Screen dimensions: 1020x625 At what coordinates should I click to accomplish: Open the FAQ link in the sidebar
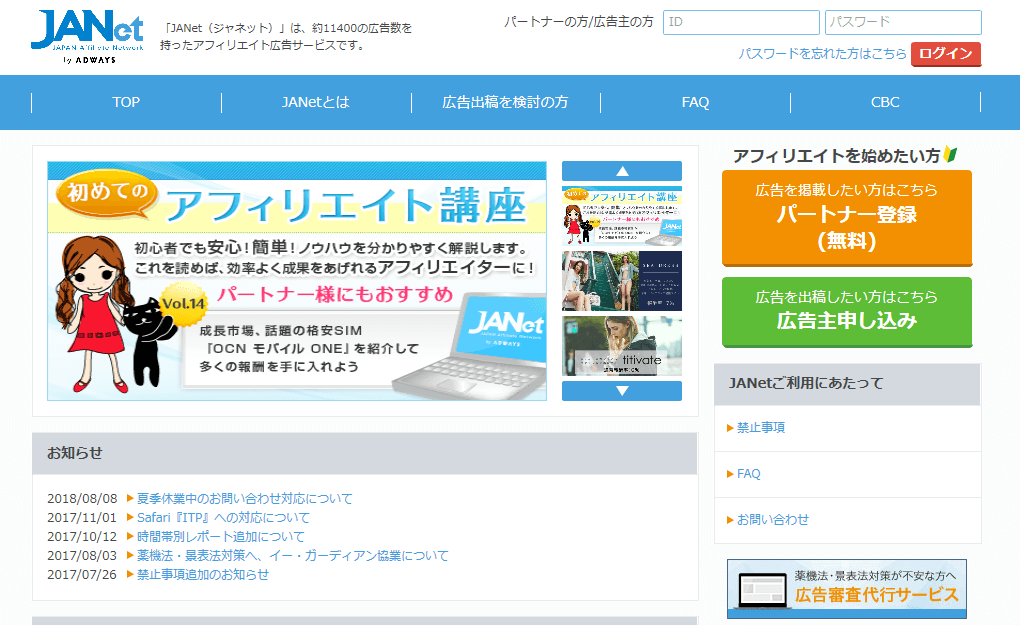(748, 473)
